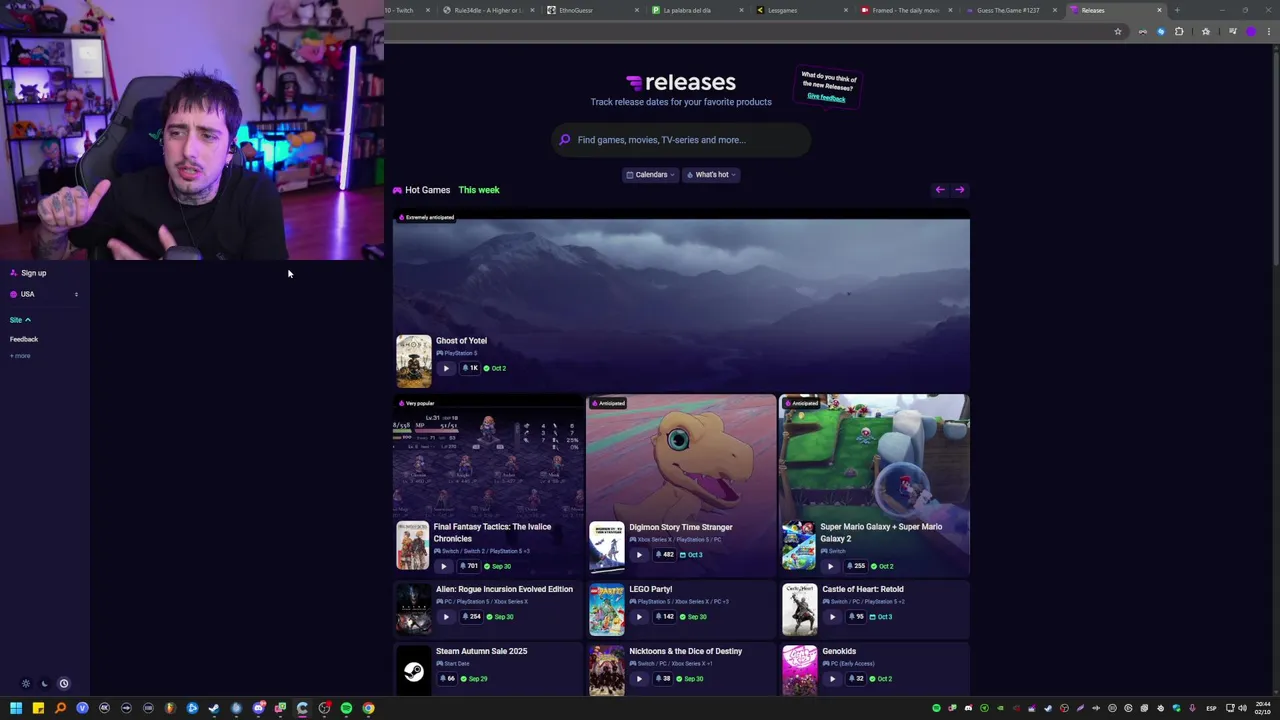Click the search magnifier icon in search bar
The image size is (1280, 720).
[565, 140]
